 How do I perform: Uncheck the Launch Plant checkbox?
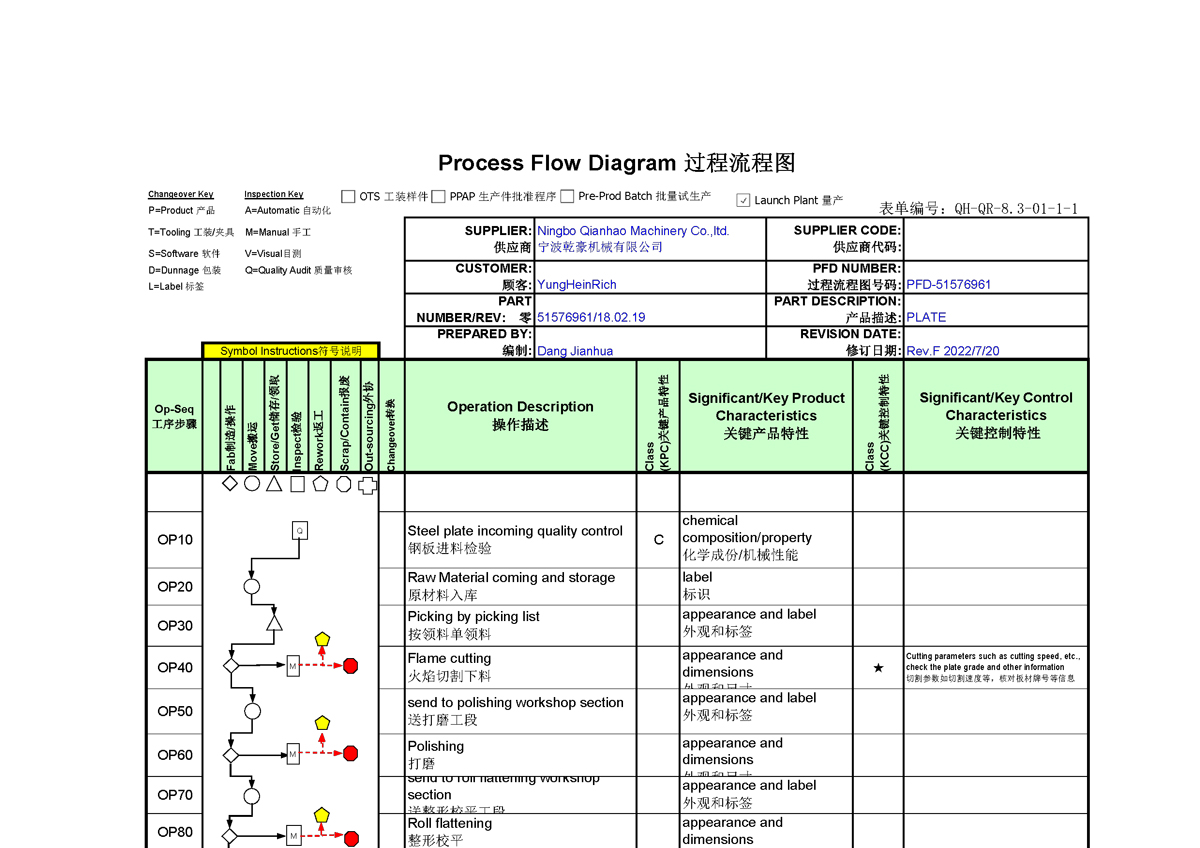point(743,200)
